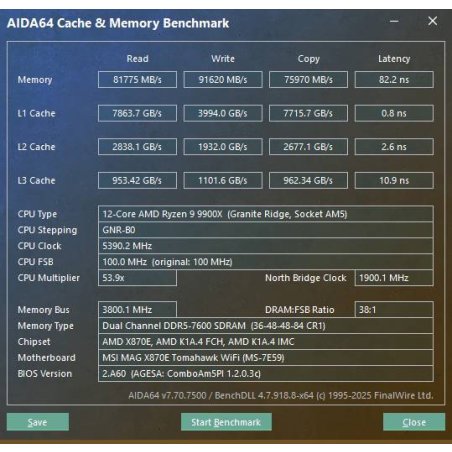This screenshot has width=452, height=452.
Task: Click Memory Type field DDR5-7600 SDRAM
Action: (x=266, y=326)
